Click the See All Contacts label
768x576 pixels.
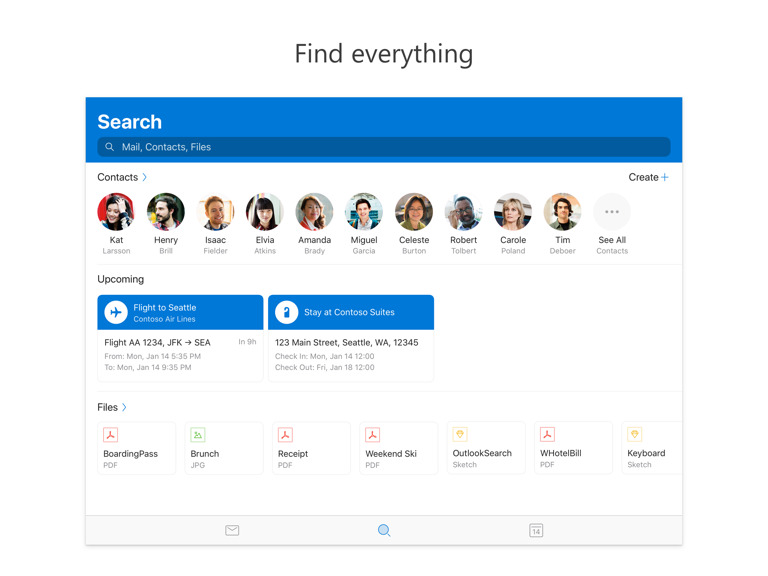612,245
